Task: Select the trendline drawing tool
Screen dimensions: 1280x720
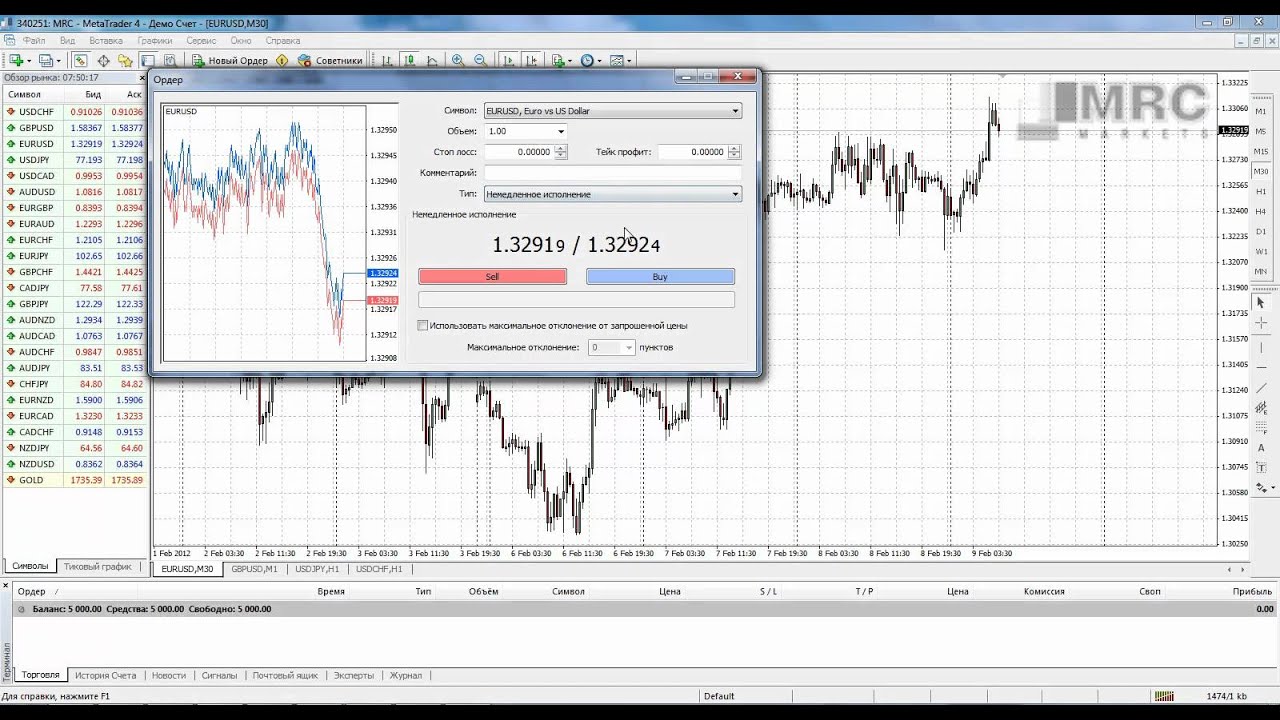Action: pos(1261,386)
